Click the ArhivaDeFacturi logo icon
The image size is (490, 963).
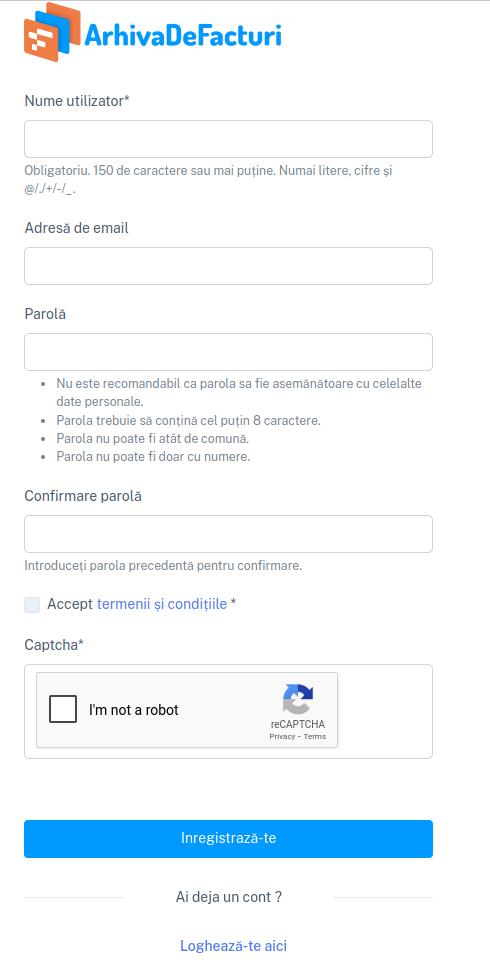click(x=52, y=32)
